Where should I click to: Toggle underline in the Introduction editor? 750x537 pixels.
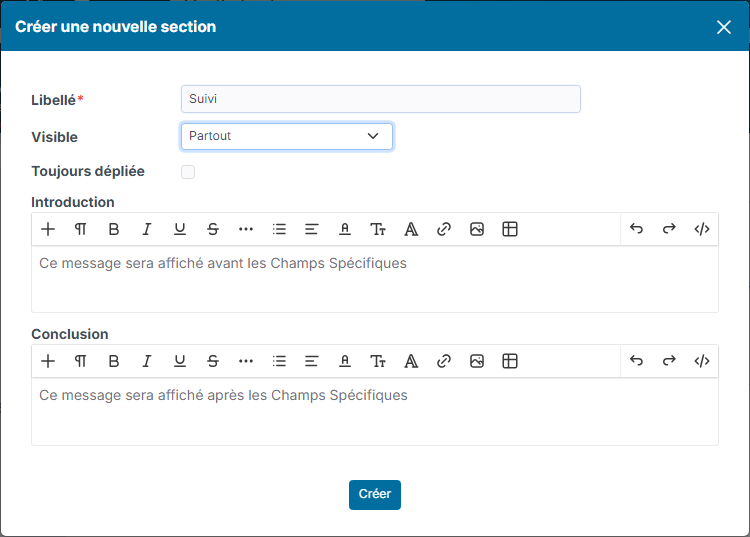tap(180, 229)
